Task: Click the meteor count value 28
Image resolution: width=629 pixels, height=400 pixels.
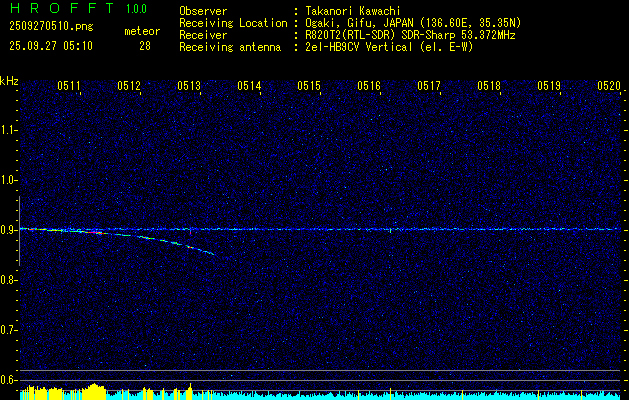Action: pyautogui.click(x=144, y=46)
